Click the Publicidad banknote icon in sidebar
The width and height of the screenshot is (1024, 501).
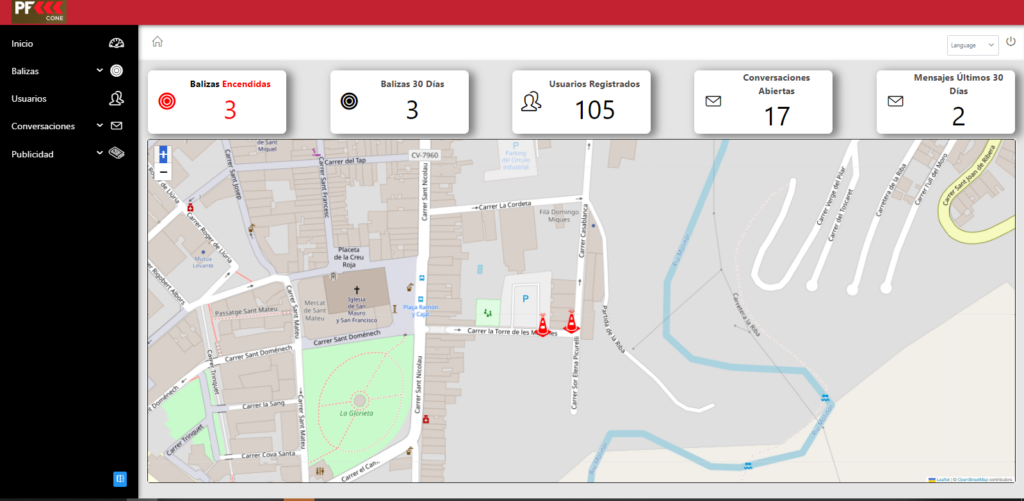tap(116, 154)
